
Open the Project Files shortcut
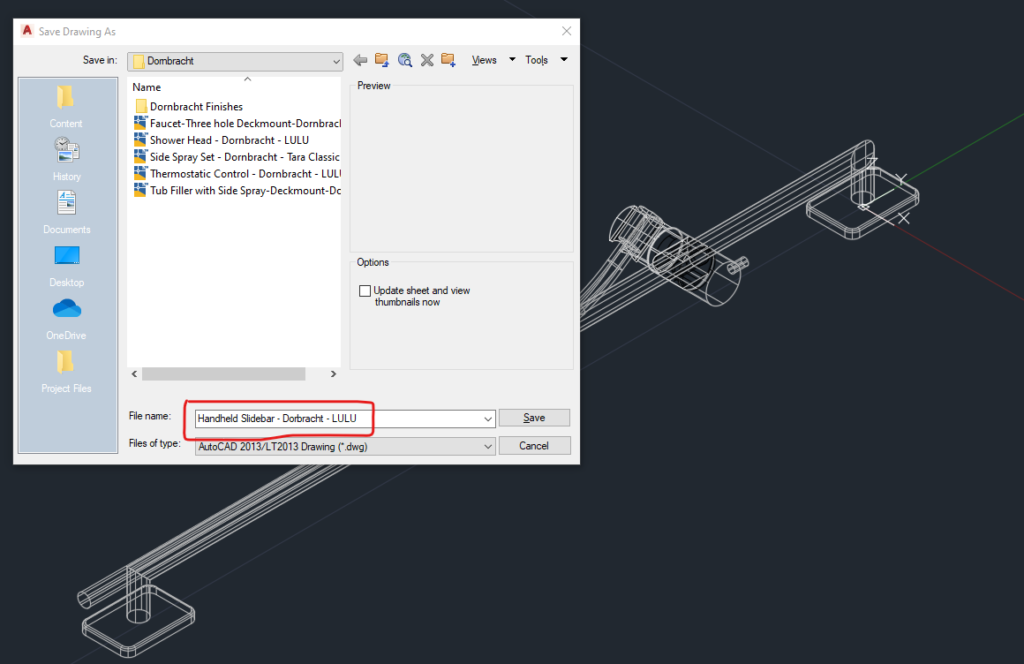(66, 372)
